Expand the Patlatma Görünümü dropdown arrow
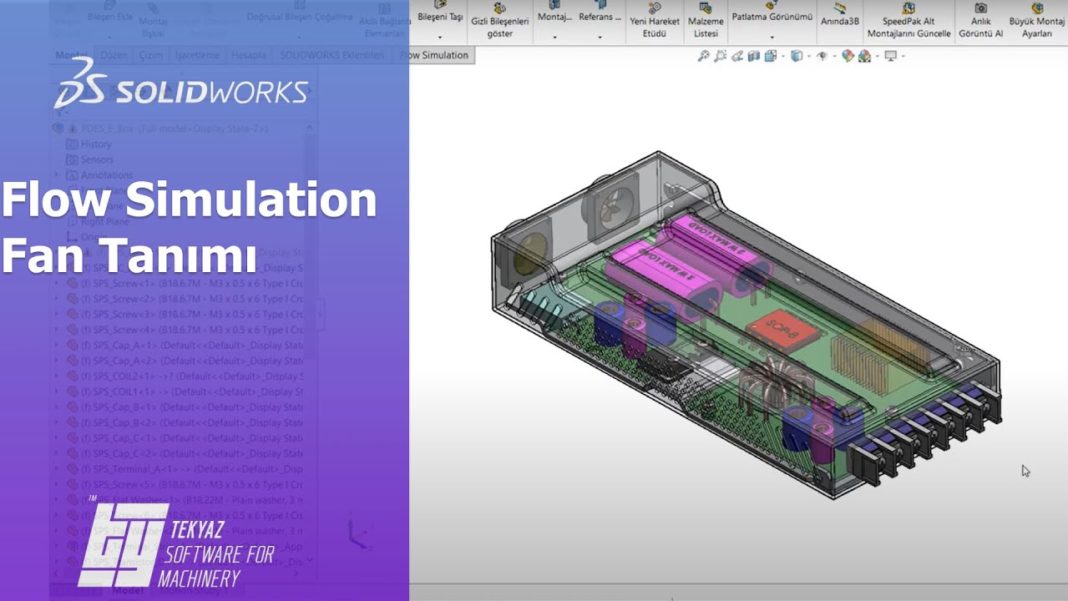 coord(772,37)
